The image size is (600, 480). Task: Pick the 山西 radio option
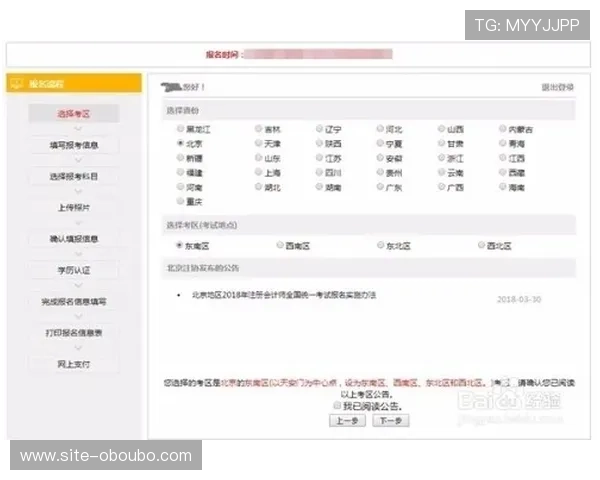click(442, 129)
